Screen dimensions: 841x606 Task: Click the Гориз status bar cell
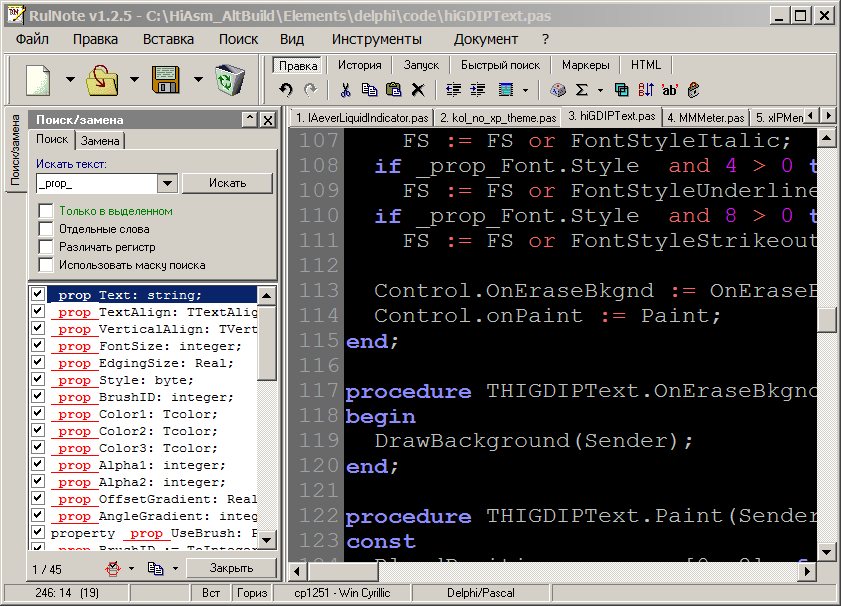pyautogui.click(x=252, y=593)
